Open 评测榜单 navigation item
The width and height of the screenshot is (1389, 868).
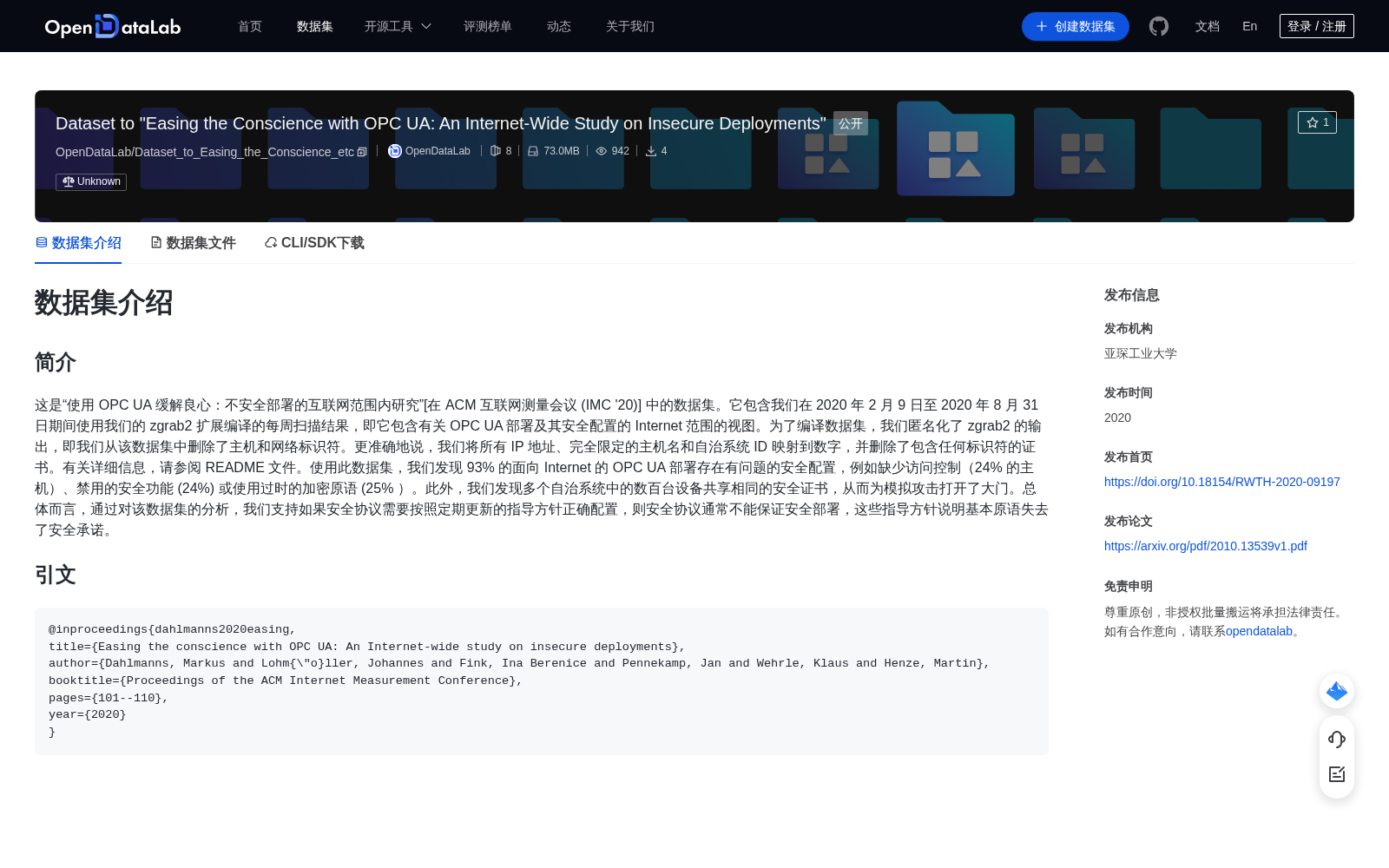click(488, 26)
